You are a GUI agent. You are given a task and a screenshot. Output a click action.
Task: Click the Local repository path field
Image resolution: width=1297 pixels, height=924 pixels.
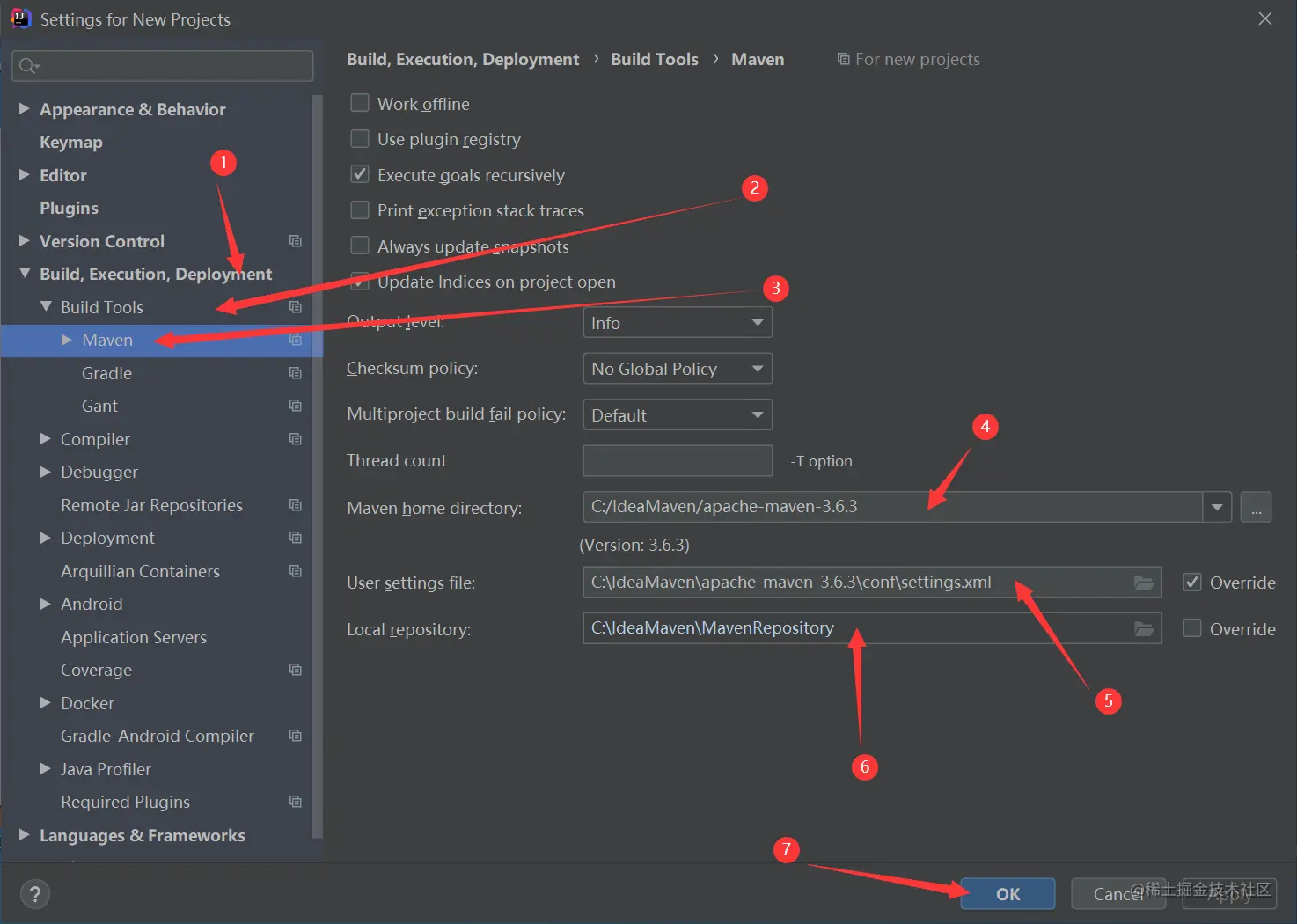coord(872,628)
